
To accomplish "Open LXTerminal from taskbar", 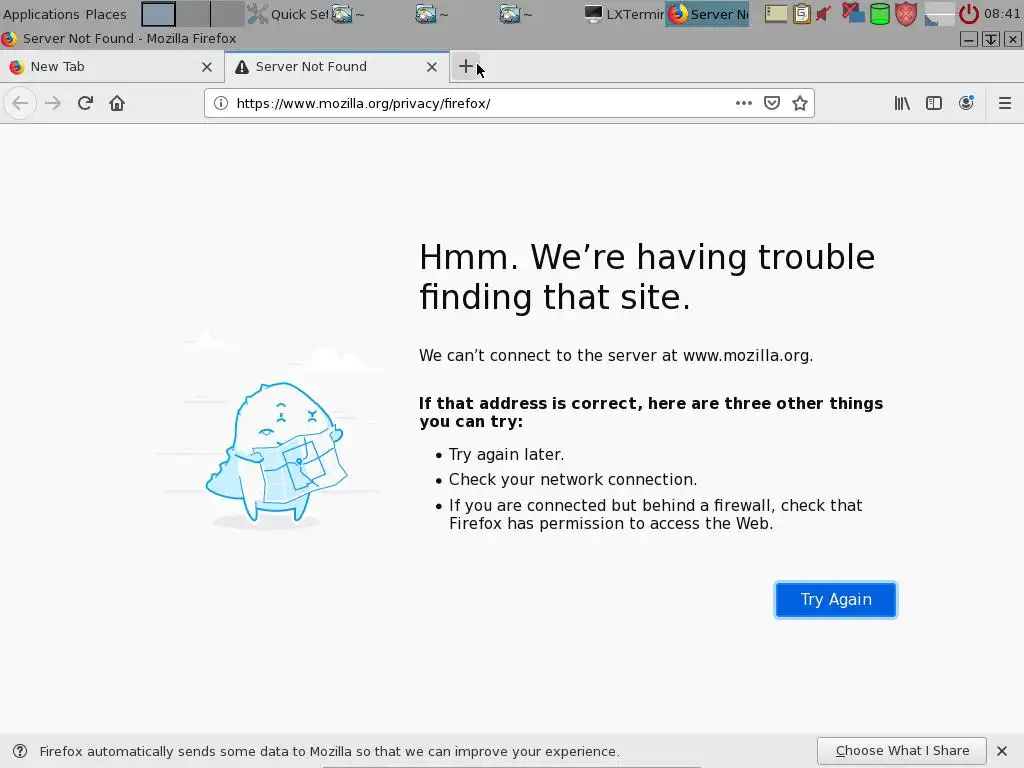I will click(624, 14).
